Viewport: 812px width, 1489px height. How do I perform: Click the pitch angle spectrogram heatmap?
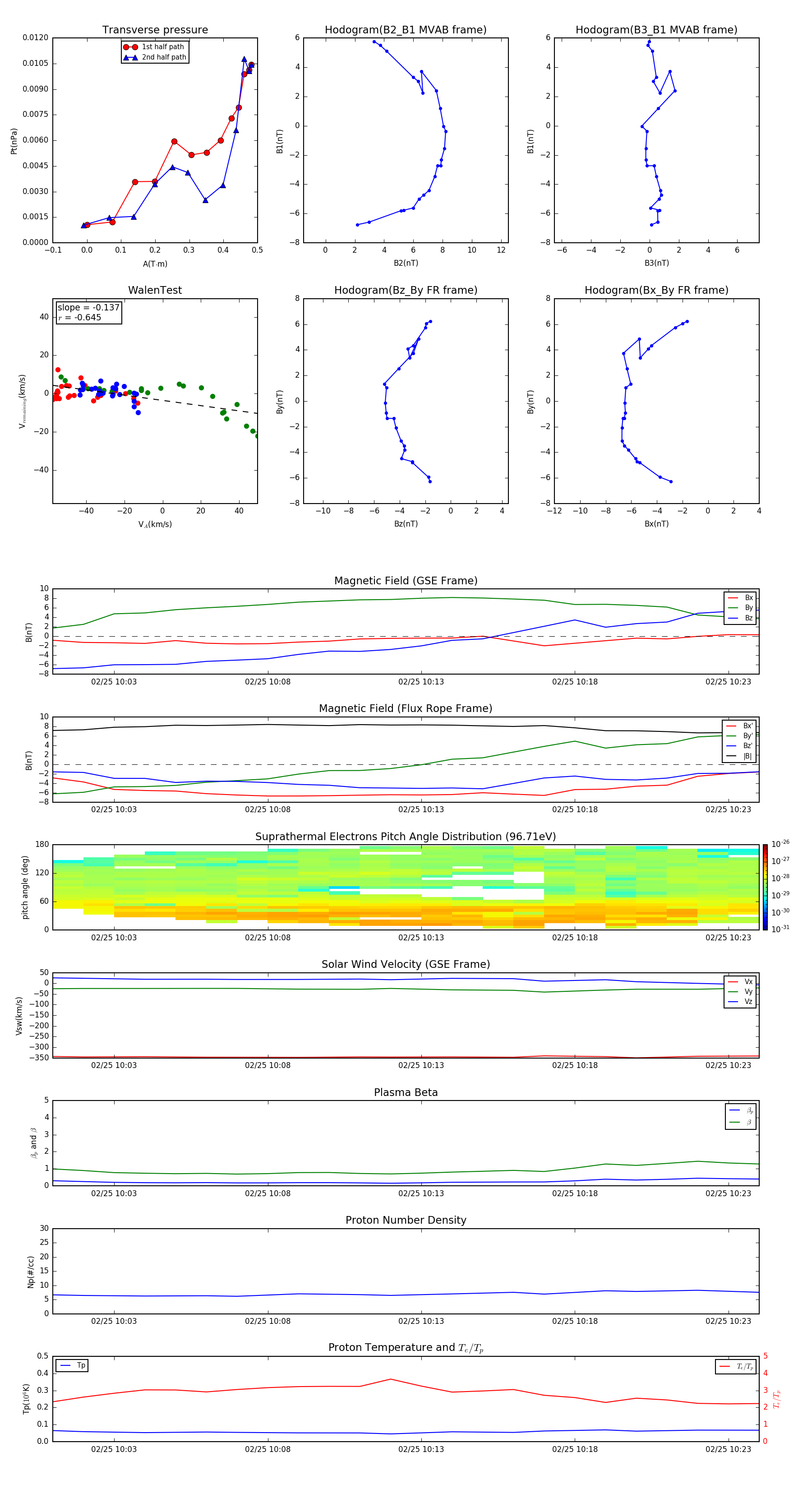click(x=406, y=887)
